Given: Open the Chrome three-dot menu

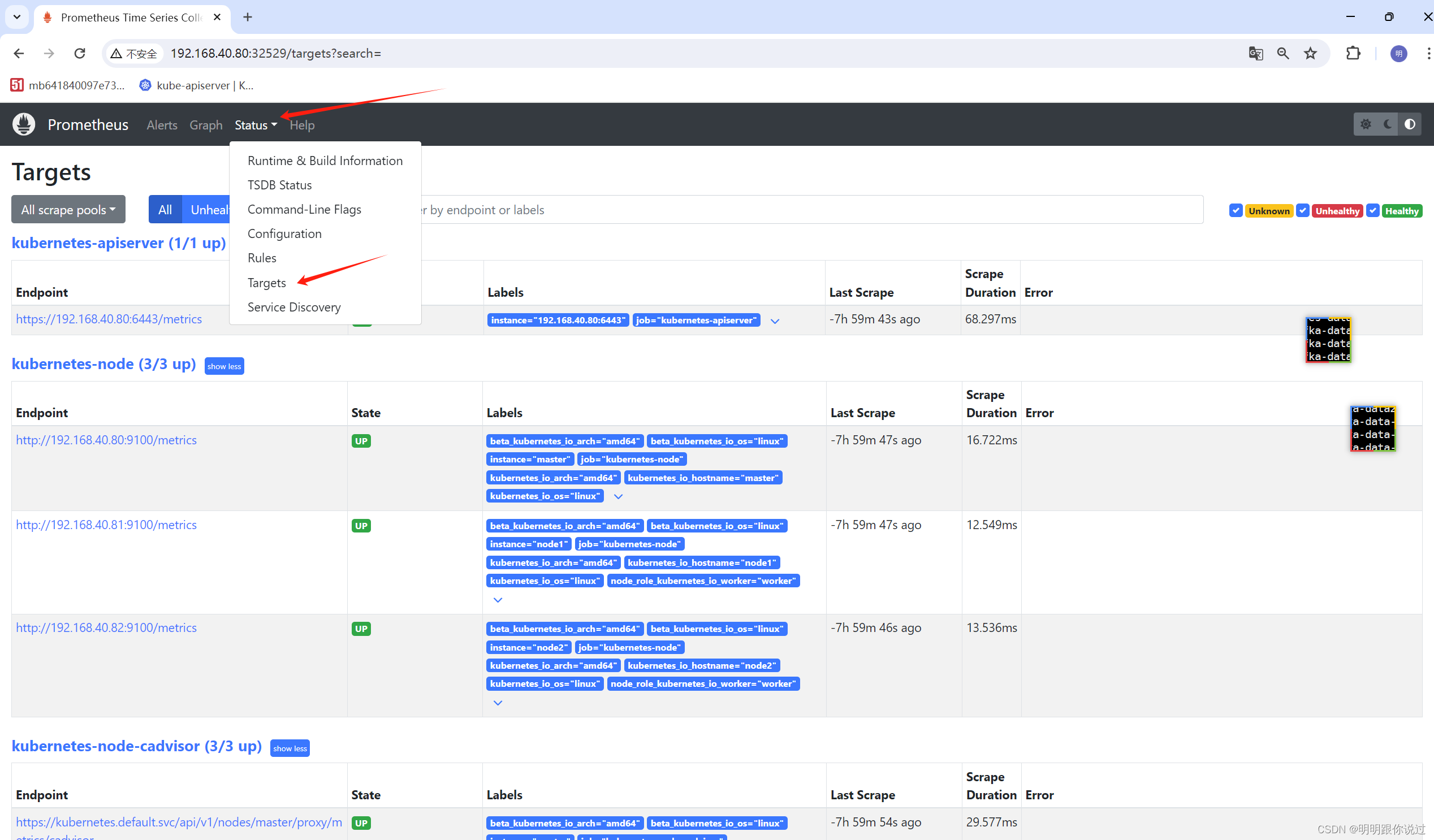Looking at the screenshot, I should tap(1428, 54).
